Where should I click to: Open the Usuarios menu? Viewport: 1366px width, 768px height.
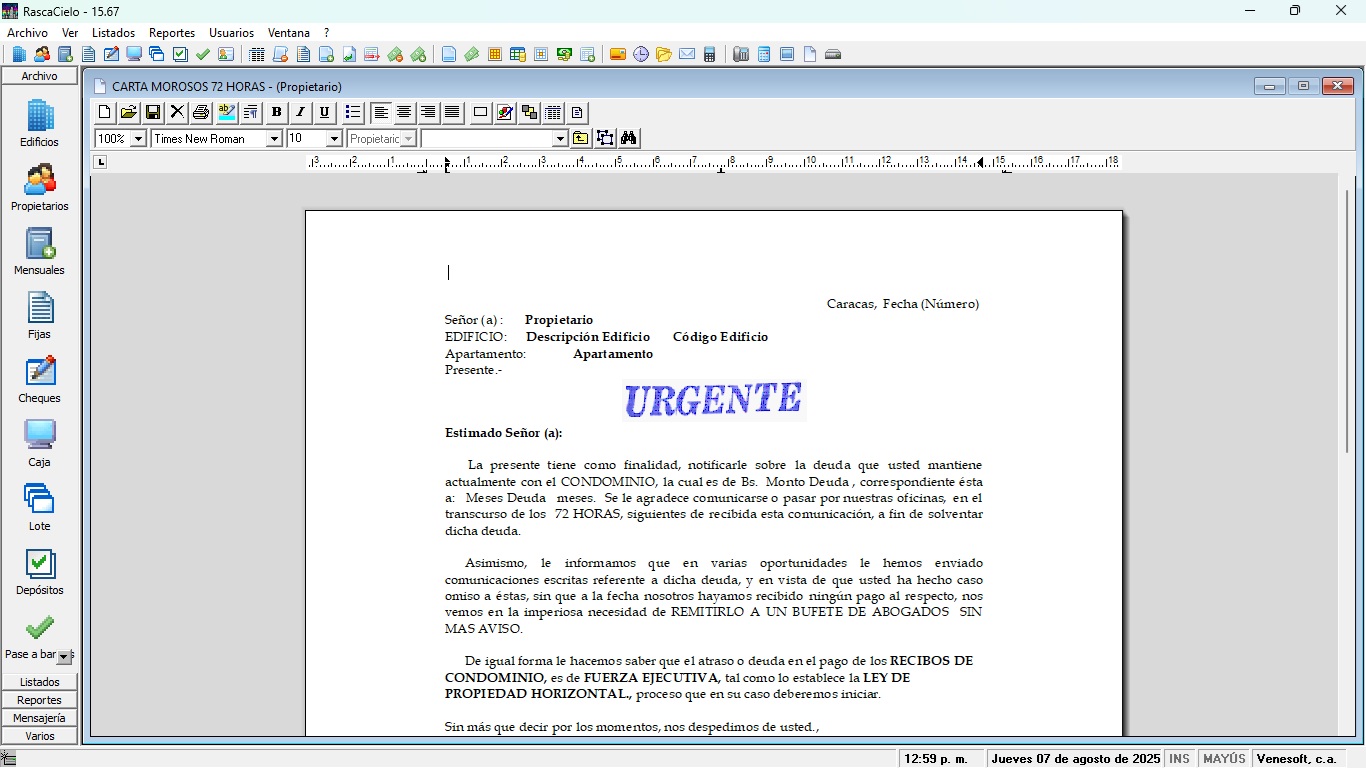point(231,33)
